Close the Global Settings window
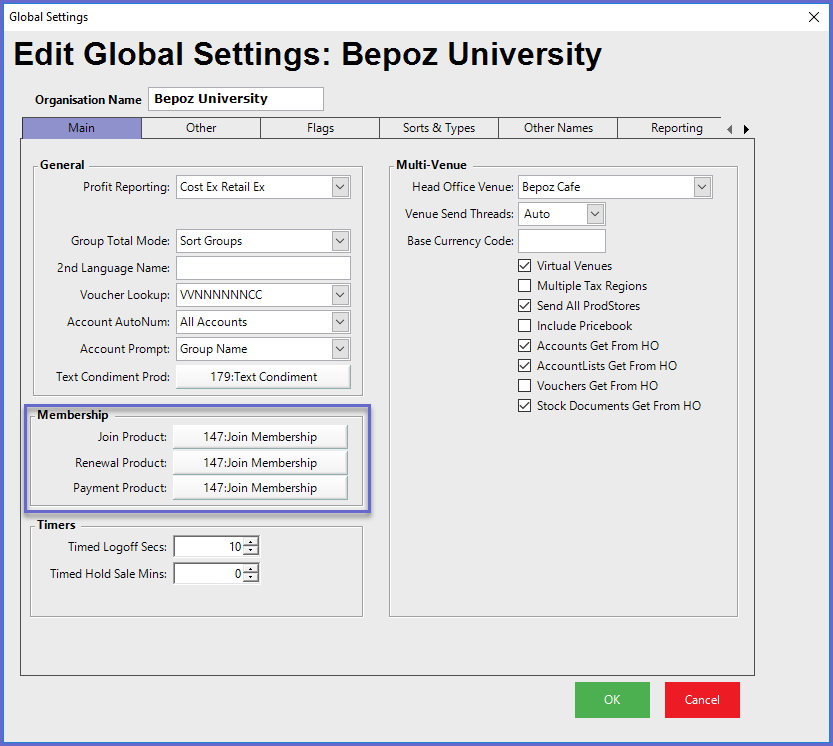This screenshot has width=833, height=746. (812, 17)
